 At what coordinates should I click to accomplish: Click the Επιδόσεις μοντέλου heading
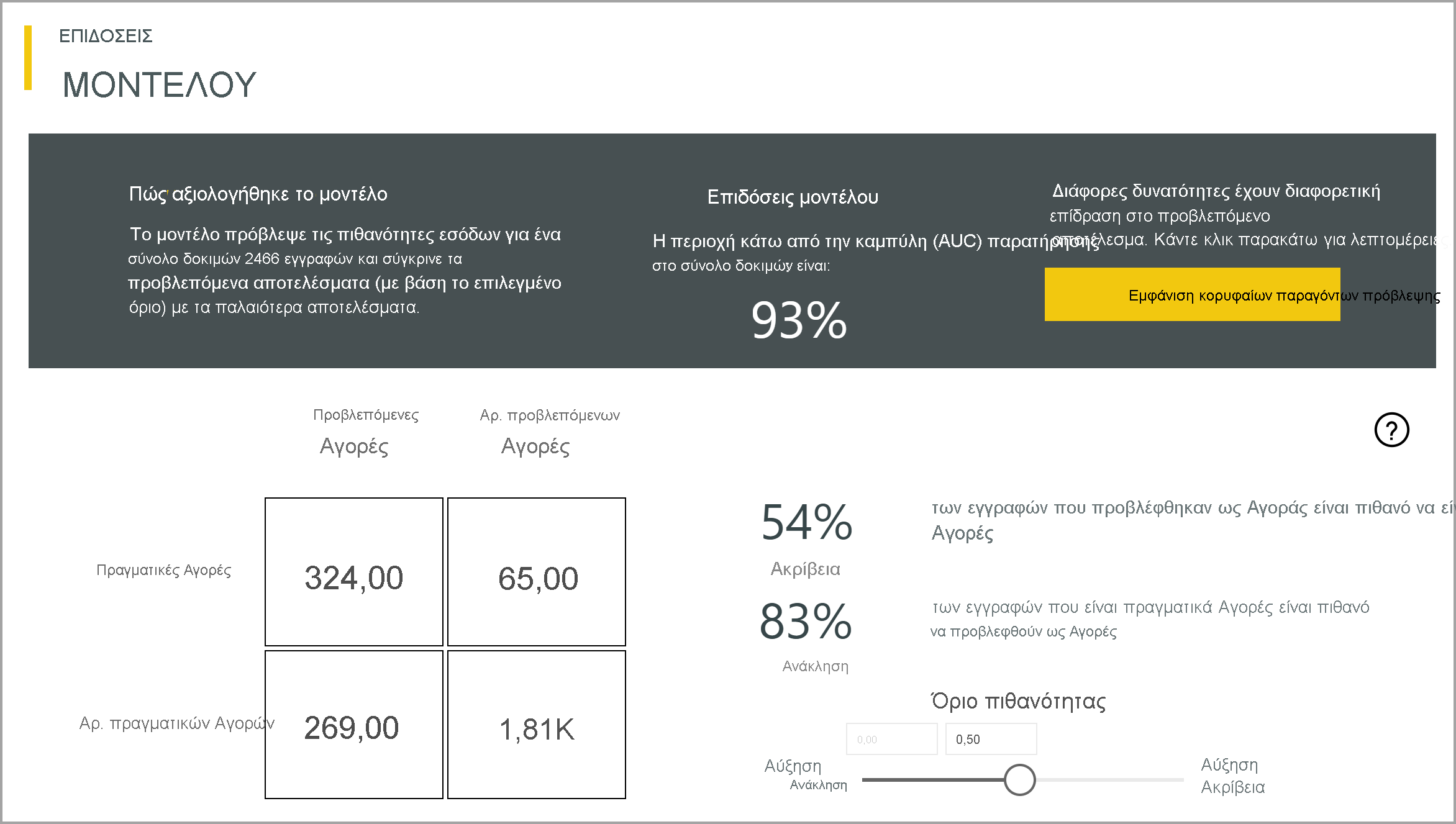pyautogui.click(x=793, y=197)
